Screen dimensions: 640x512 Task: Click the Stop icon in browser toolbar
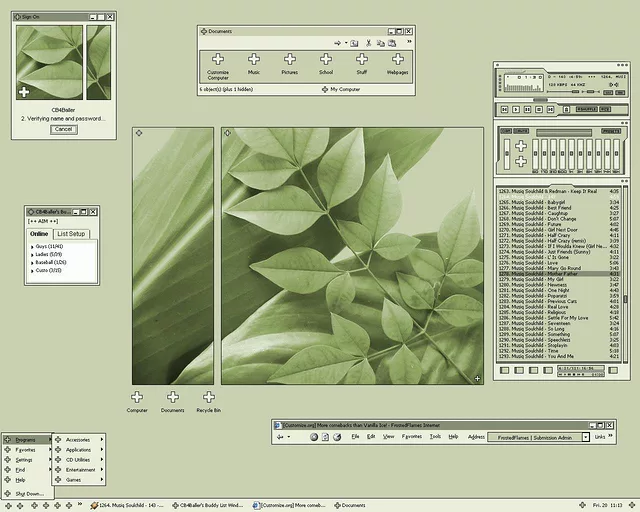(313, 437)
